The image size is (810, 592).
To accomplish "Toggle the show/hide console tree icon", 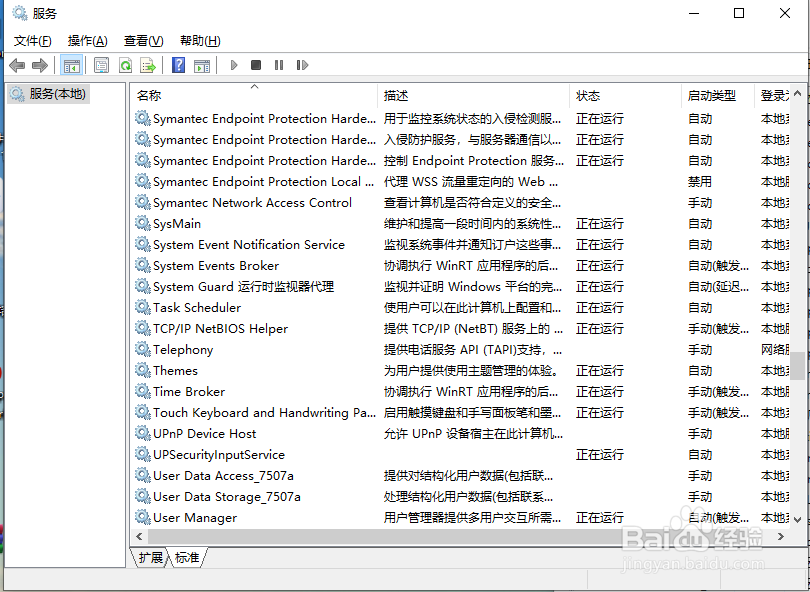I will pyautogui.click(x=71, y=65).
